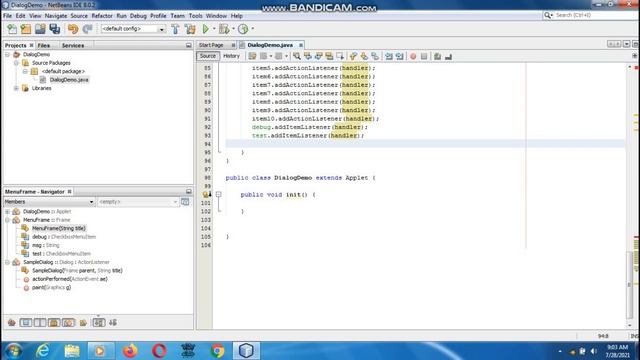Collapse the default package node
The image size is (640, 360).
[x=25, y=71]
